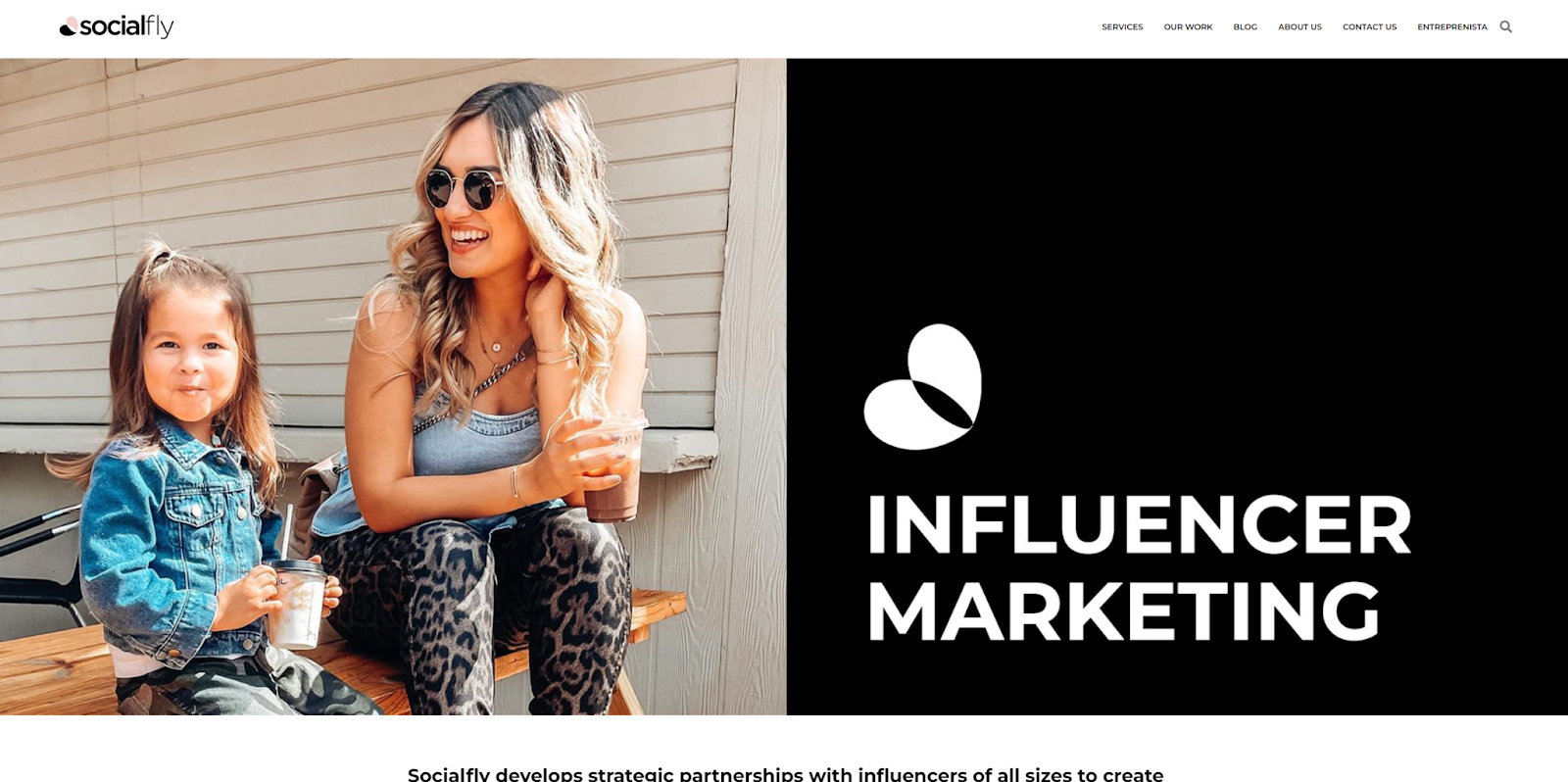Open the Blog navigation link
Viewport: 1568px width, 782px height.
point(1245,26)
